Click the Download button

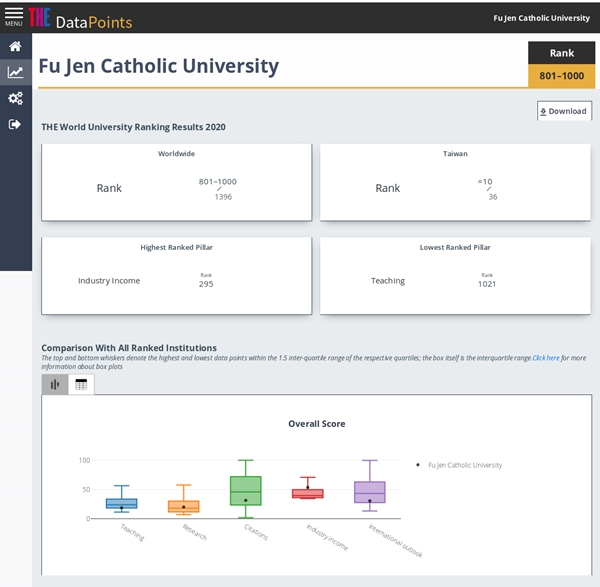[x=564, y=111]
